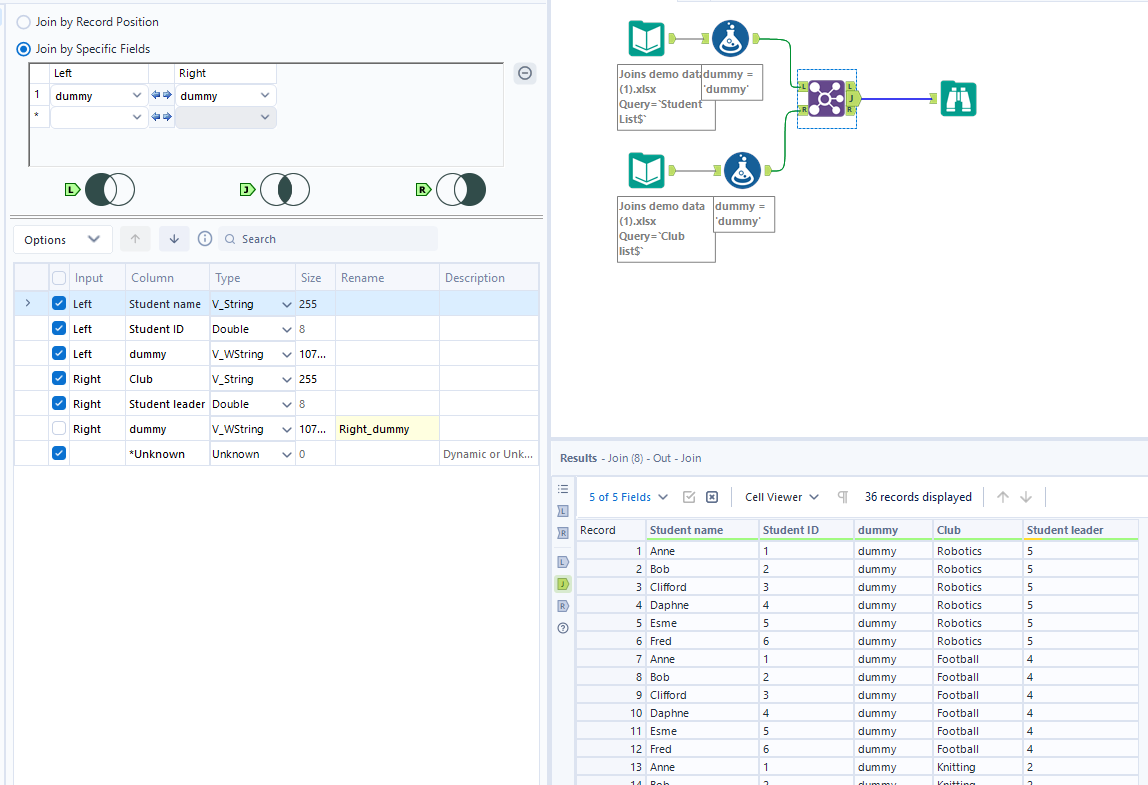
Task: Uncheck the Student ID field checkbox
Action: [59, 329]
